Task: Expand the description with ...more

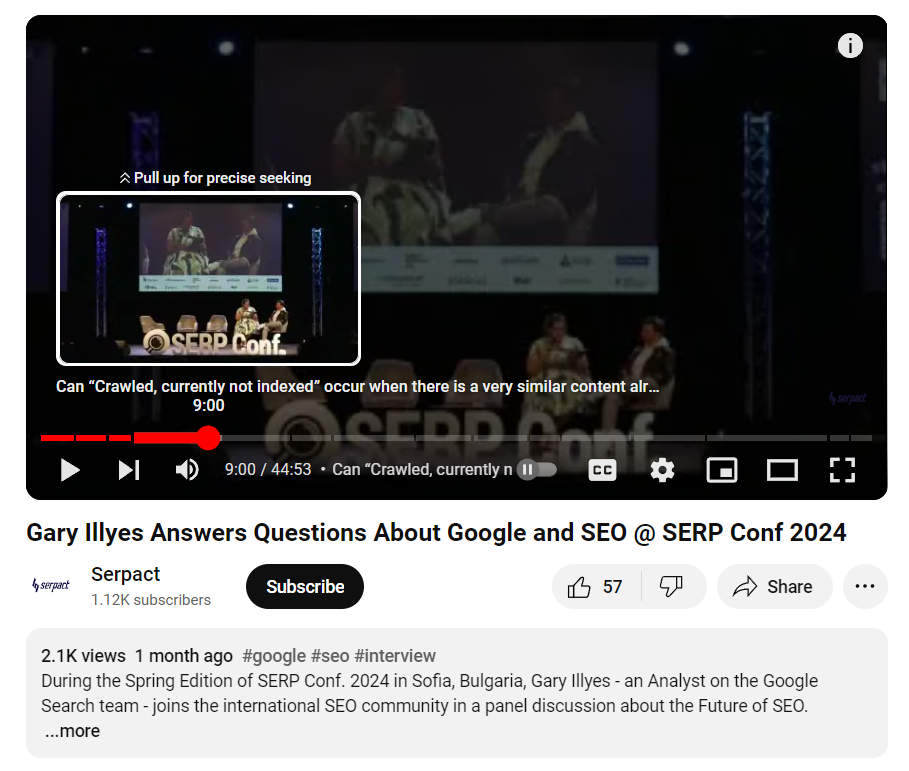Action: (72, 731)
